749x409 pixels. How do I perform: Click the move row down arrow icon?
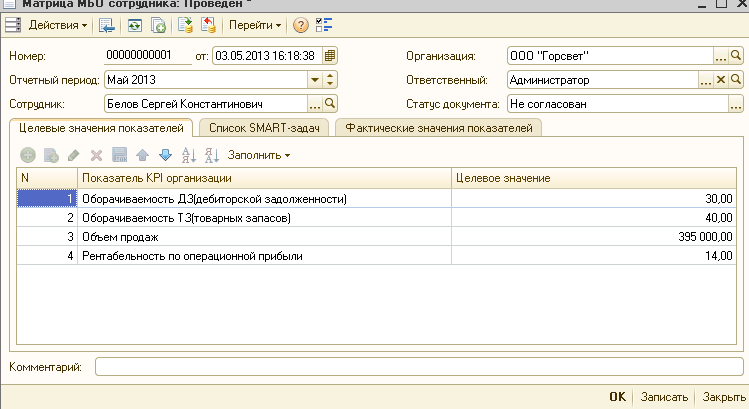point(165,155)
